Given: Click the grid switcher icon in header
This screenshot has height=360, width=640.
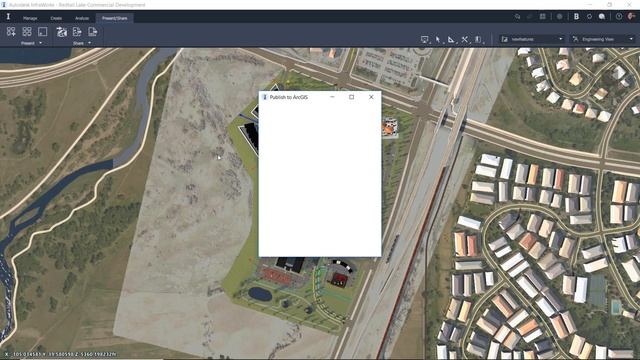Looking at the screenshot, I should (542, 17).
